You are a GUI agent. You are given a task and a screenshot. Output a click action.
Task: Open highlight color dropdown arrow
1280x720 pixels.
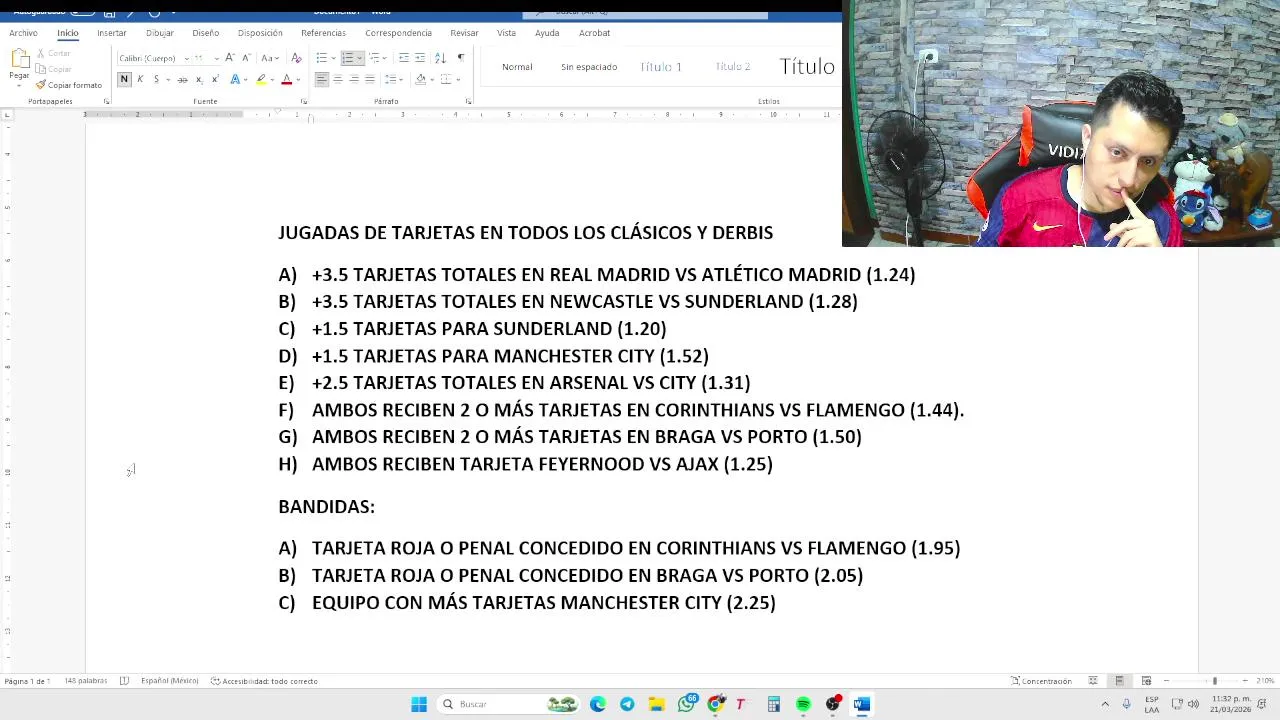point(272,79)
